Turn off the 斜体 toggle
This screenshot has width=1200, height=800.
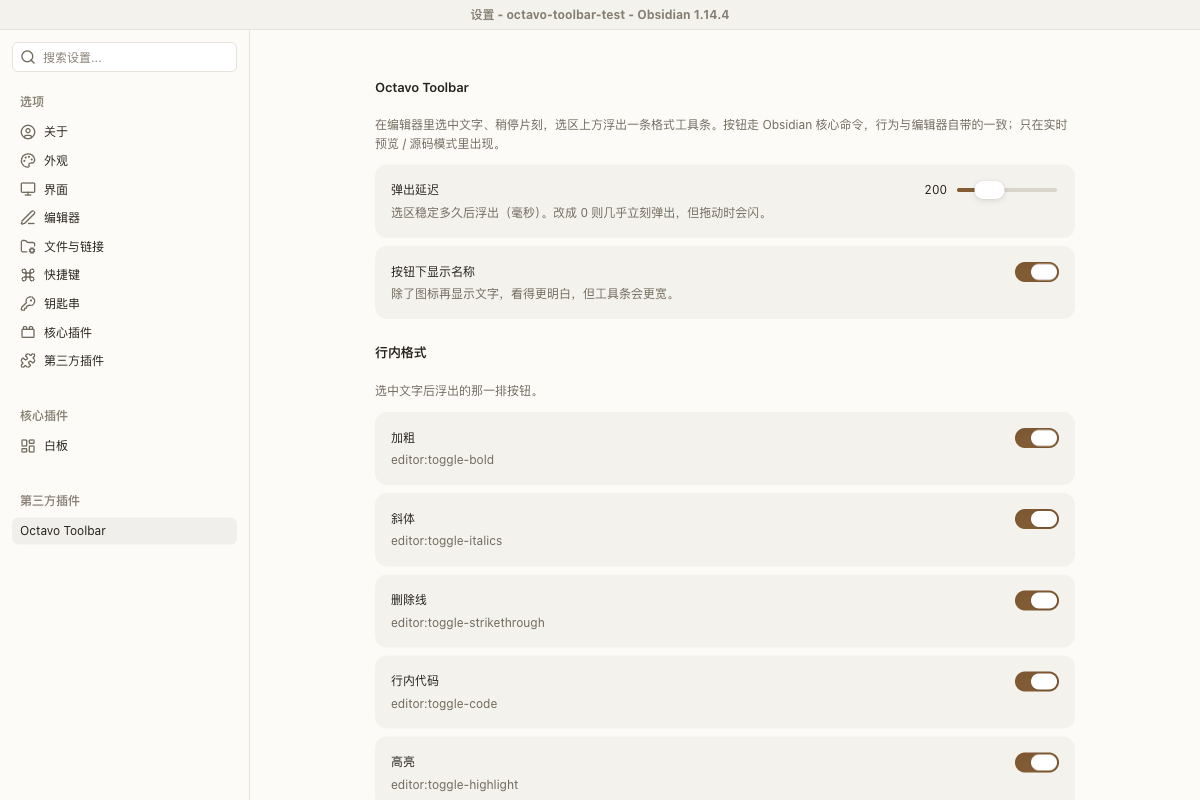[x=1037, y=519]
